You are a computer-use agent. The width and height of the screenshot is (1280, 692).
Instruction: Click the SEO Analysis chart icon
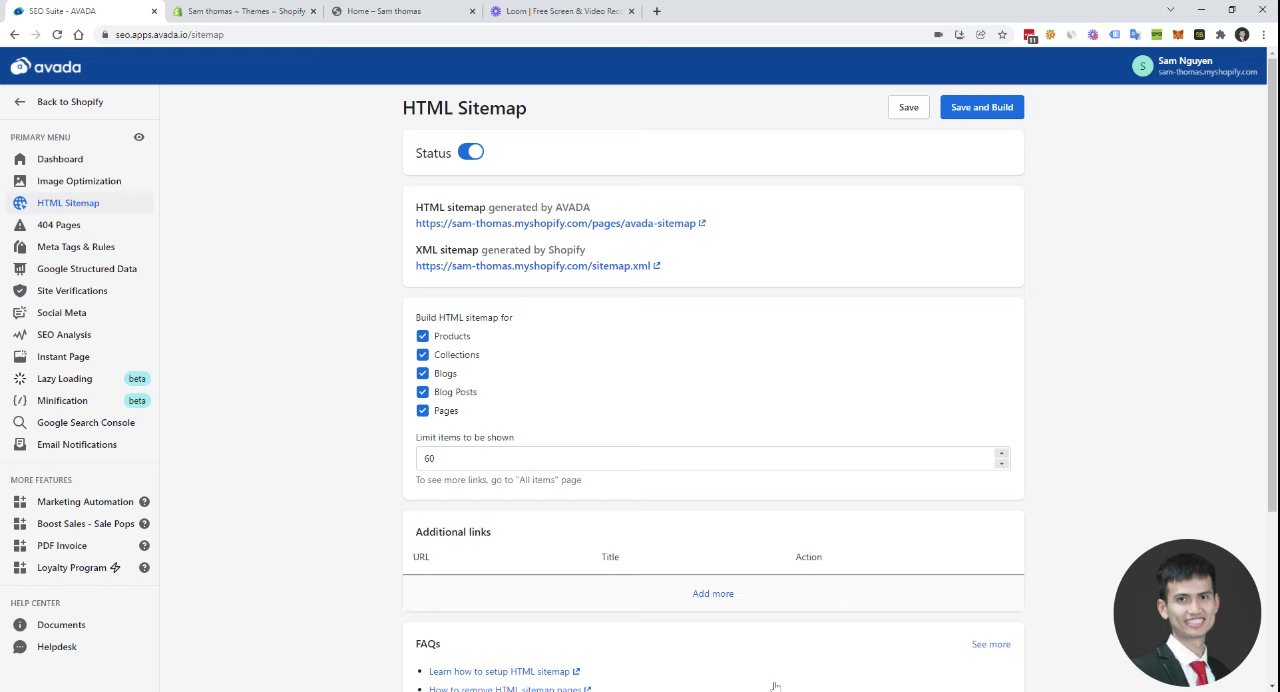[x=20, y=335]
